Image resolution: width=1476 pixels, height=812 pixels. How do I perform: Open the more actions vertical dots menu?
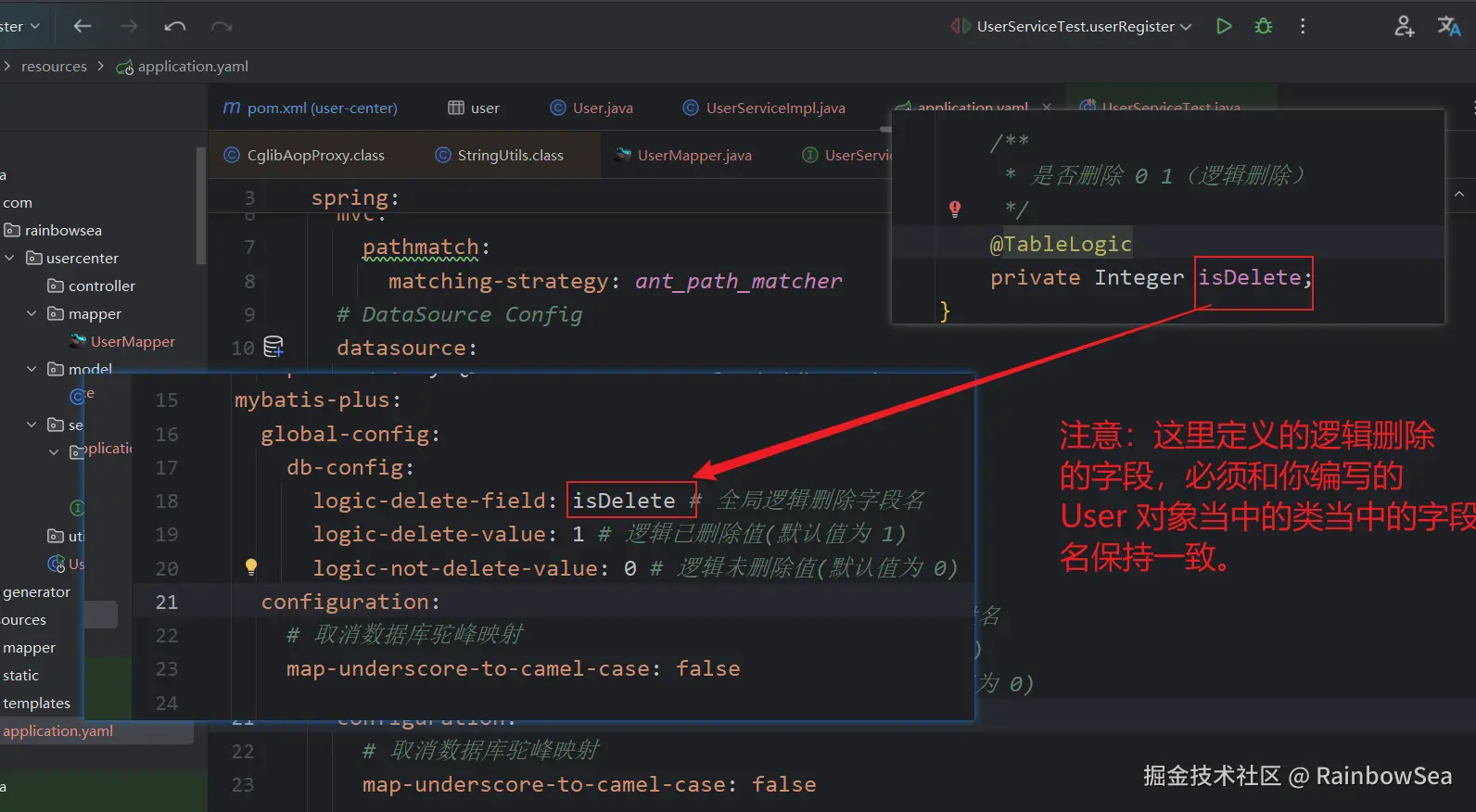click(1303, 26)
